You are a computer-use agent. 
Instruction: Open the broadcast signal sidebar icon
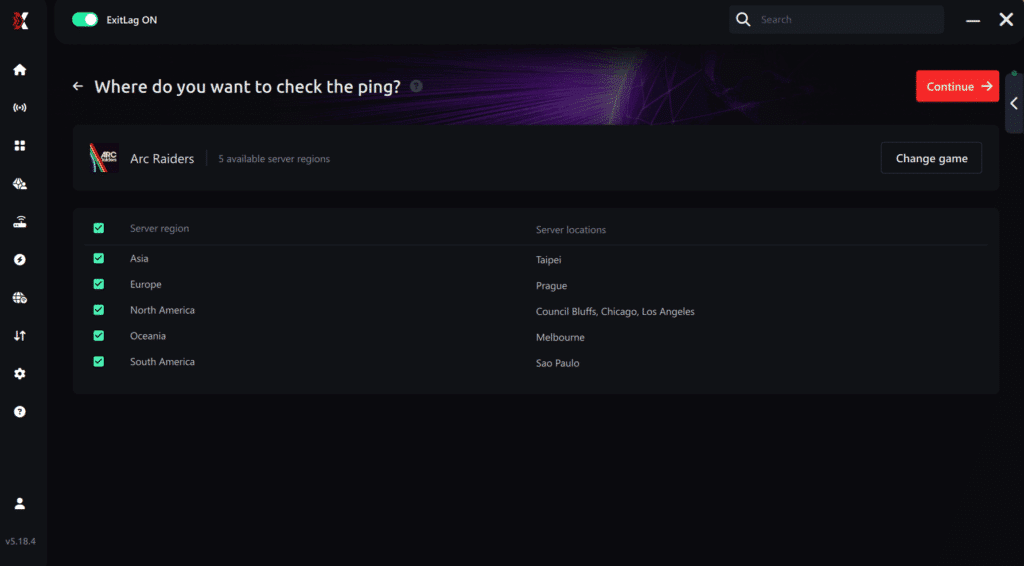(20, 108)
